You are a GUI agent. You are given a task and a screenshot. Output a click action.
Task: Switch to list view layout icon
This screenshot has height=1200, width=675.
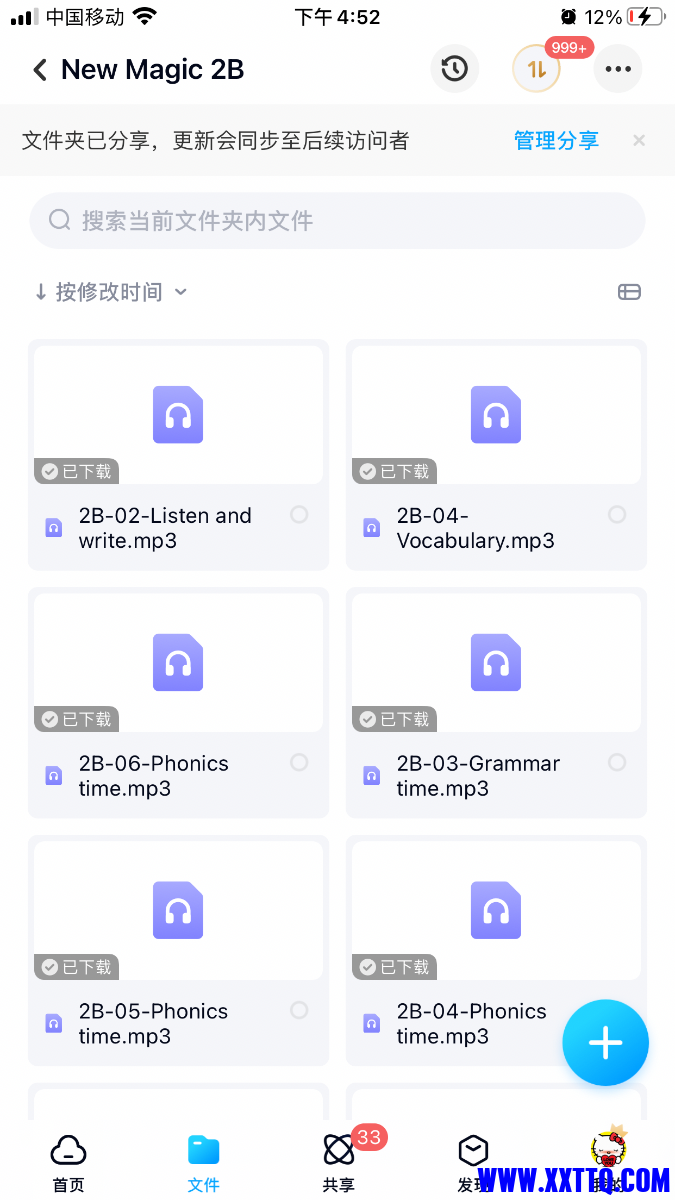coord(629,292)
